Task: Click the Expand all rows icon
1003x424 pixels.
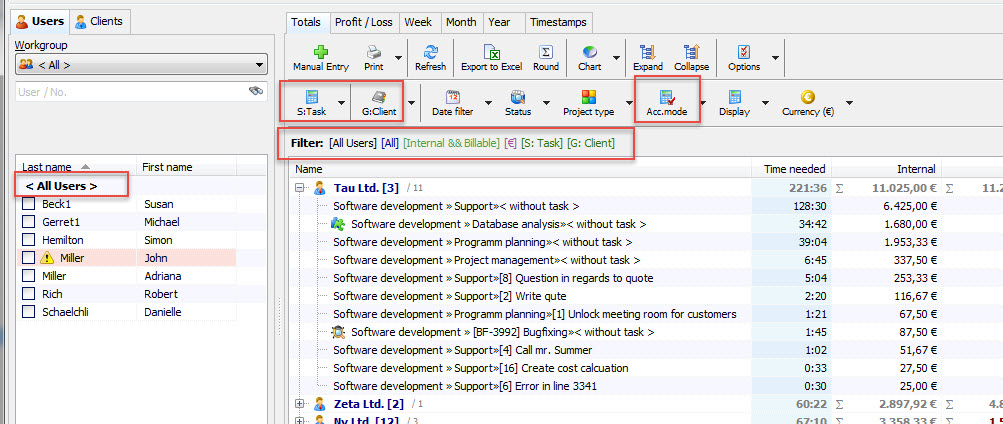Action: (x=647, y=52)
